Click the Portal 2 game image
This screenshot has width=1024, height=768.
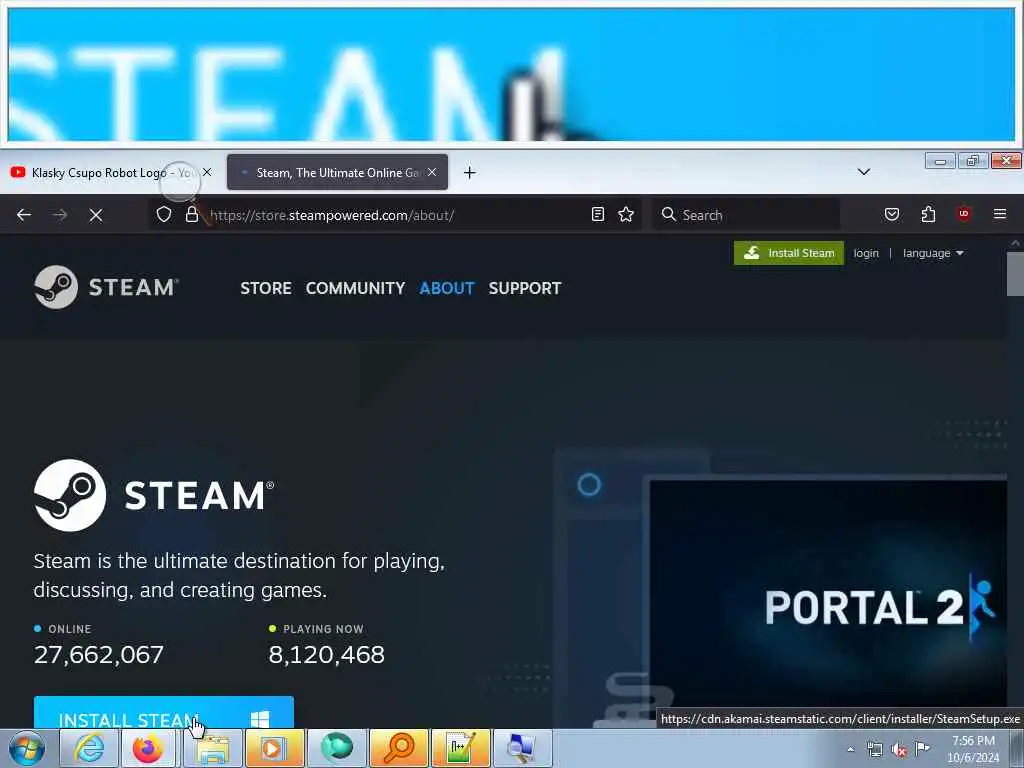[x=828, y=594]
